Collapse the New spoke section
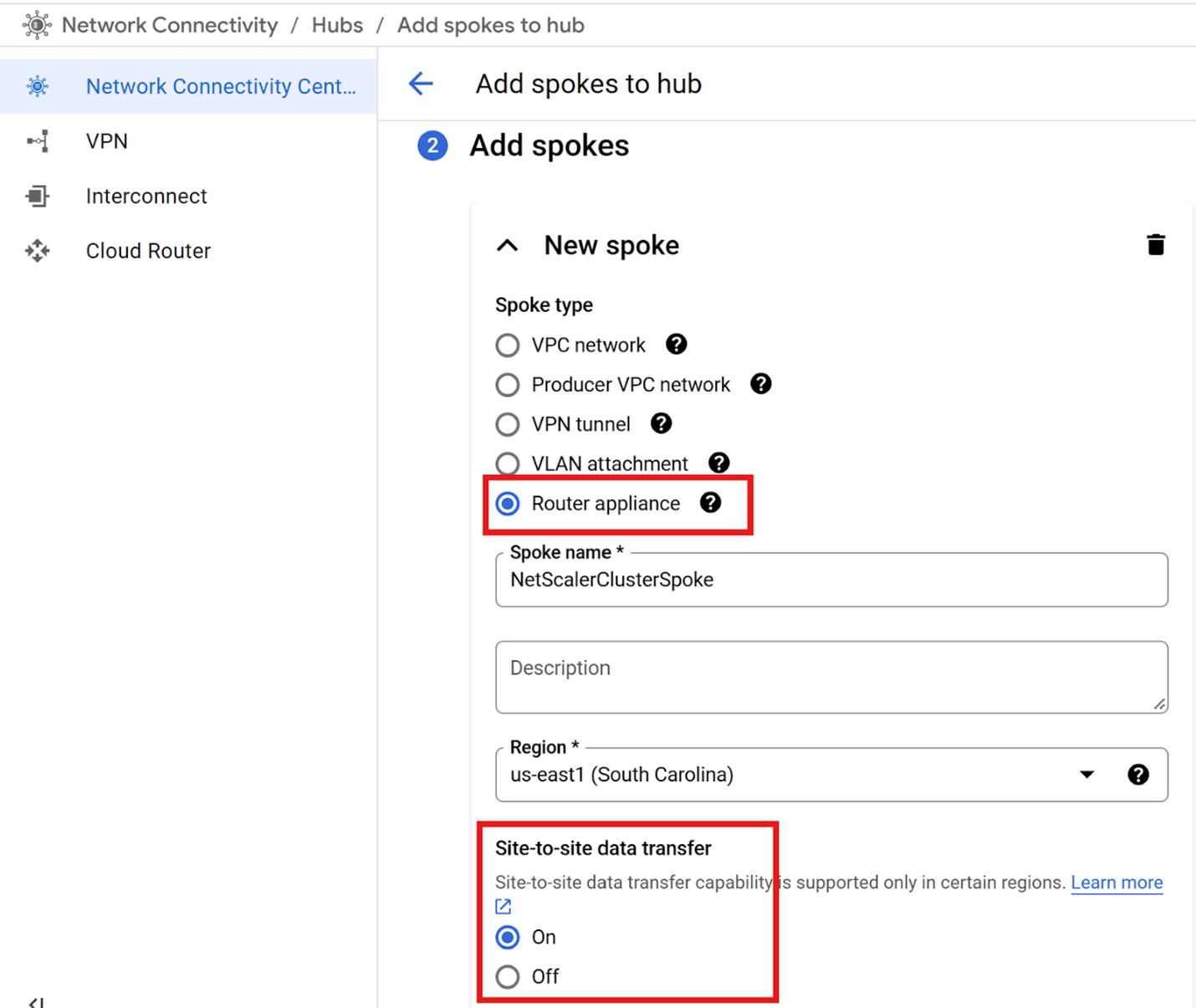 (x=508, y=246)
